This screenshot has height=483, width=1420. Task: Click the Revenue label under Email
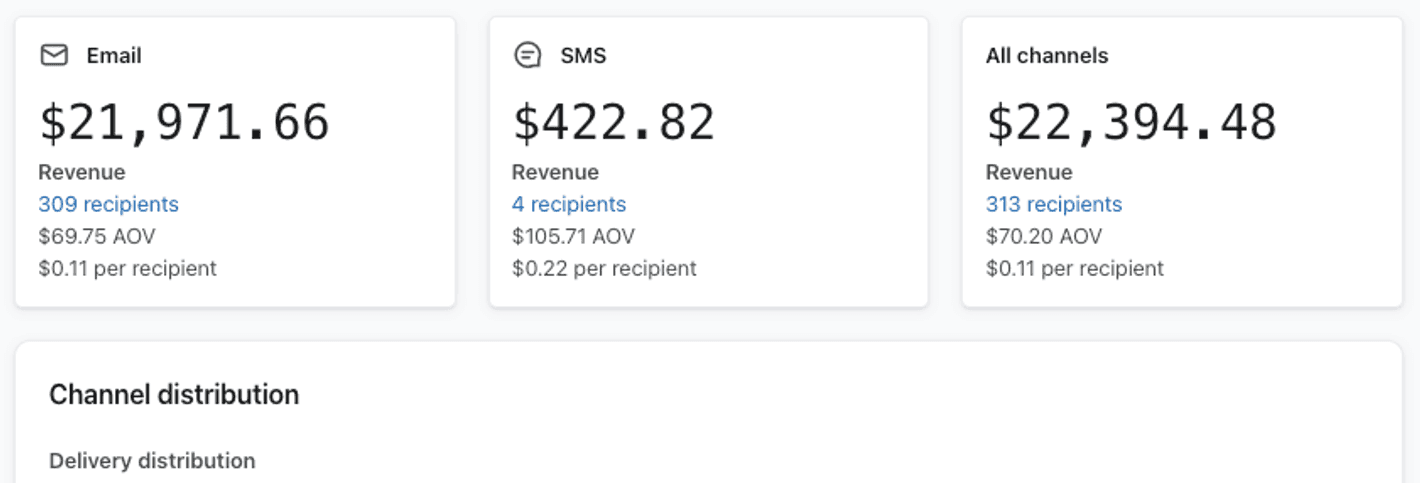coord(82,172)
